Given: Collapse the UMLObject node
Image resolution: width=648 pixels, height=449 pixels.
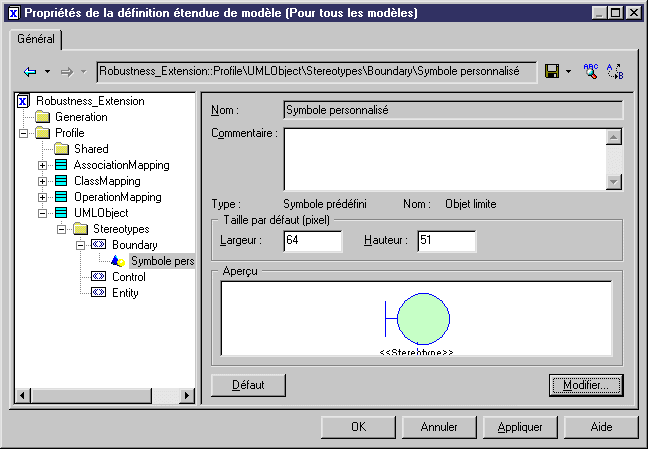Looking at the screenshot, I should tap(42, 213).
